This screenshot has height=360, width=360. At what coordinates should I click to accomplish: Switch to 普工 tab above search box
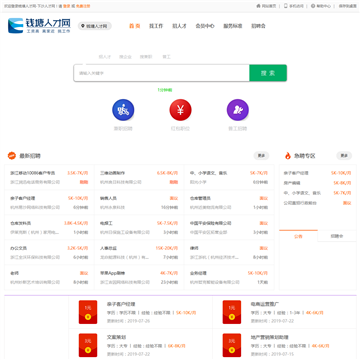coord(166,57)
